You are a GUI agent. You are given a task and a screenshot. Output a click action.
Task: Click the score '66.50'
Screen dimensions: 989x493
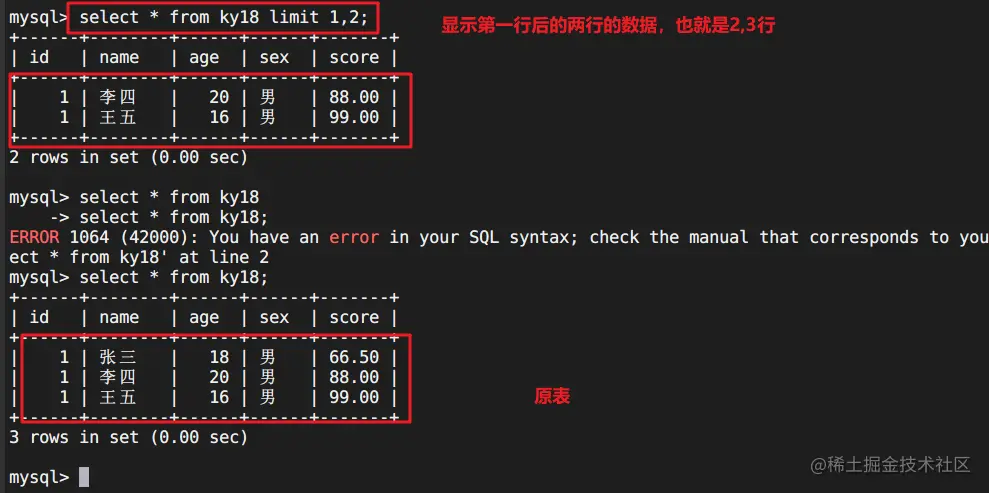[x=354, y=357]
